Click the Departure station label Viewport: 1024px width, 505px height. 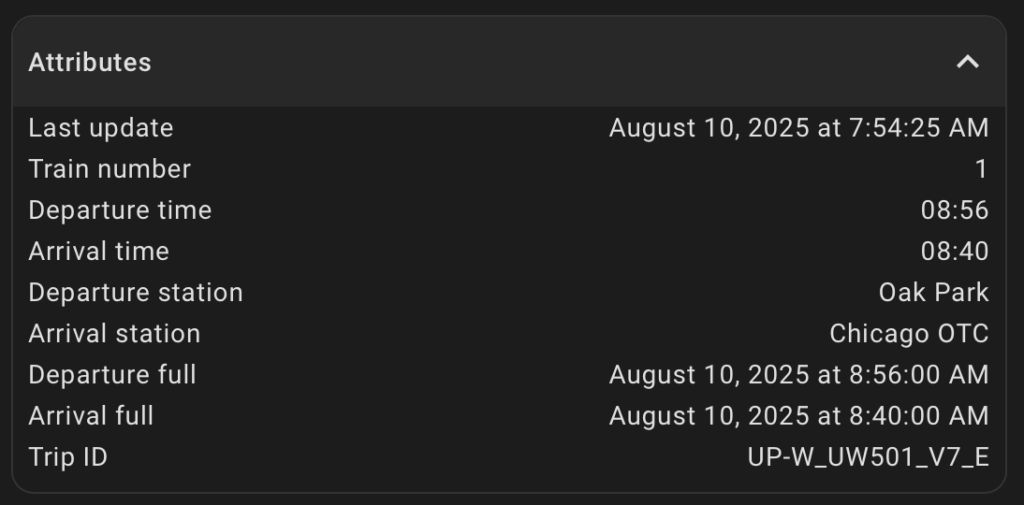tap(136, 293)
